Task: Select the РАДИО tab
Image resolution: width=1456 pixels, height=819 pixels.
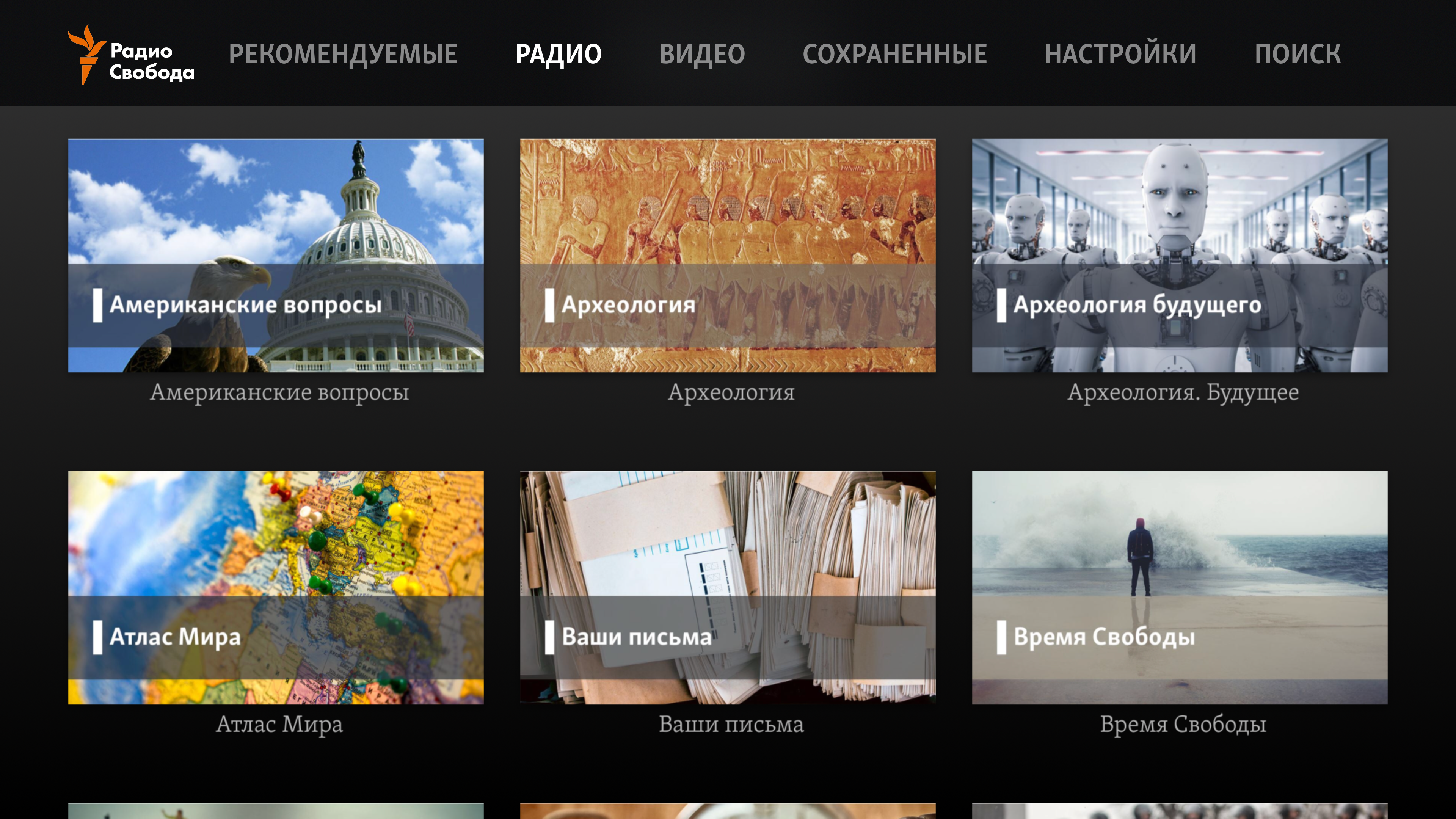Action: click(559, 54)
